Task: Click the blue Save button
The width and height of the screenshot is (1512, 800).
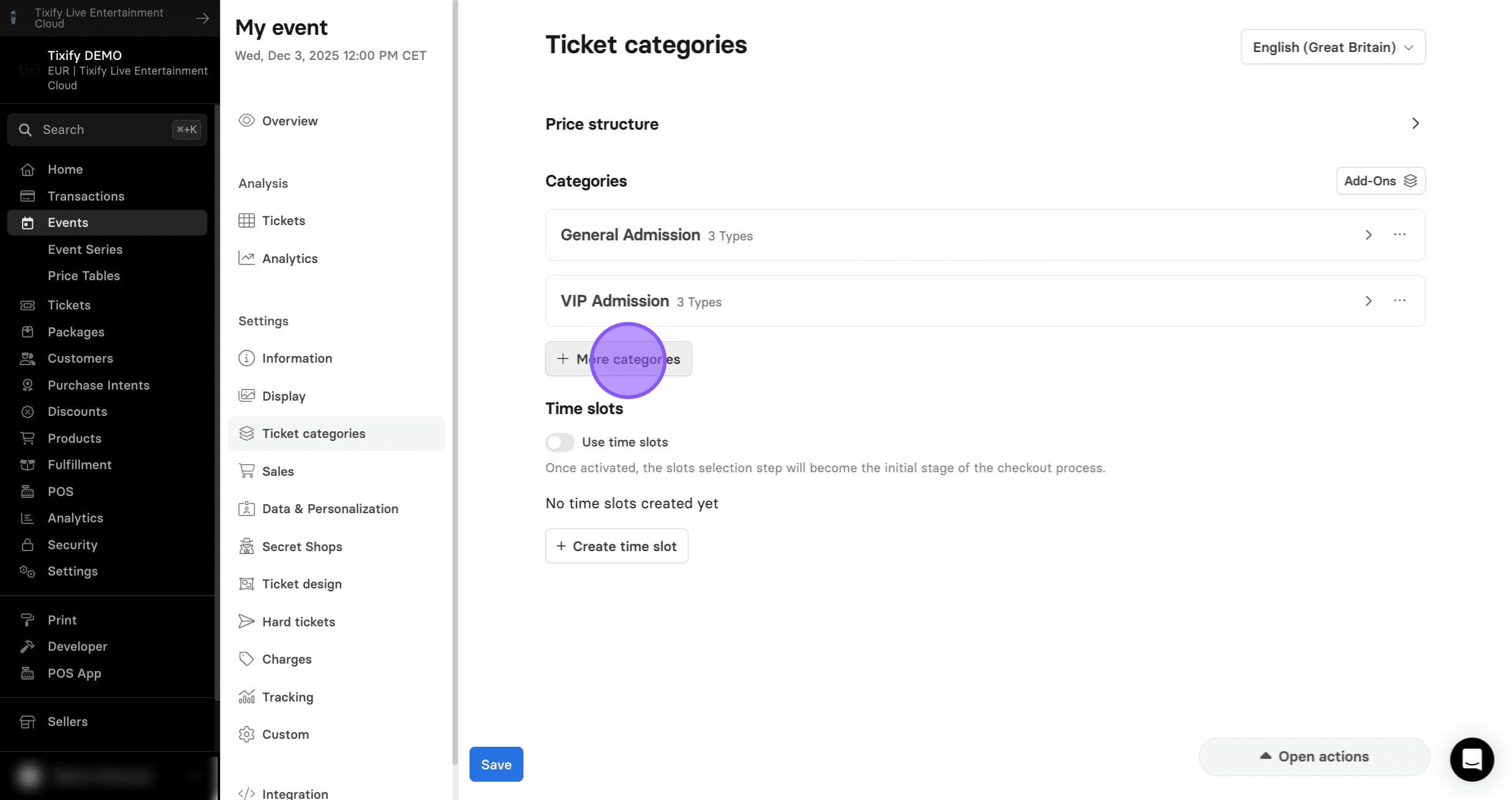Action: [496, 764]
